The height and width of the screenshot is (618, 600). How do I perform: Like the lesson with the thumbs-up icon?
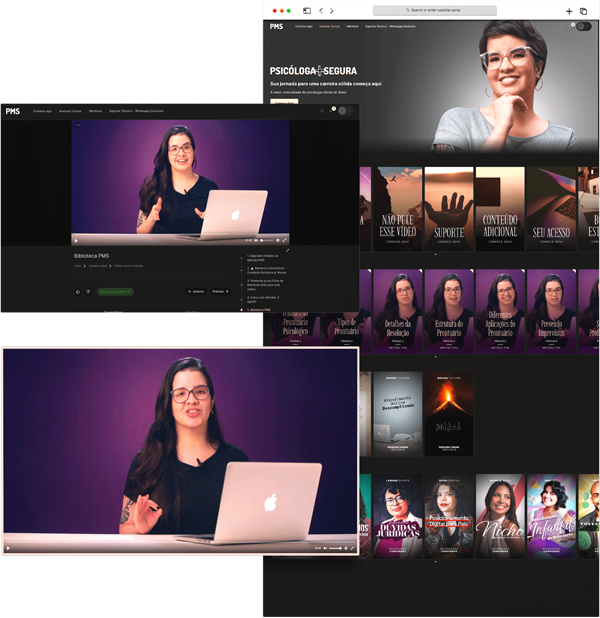[x=78, y=292]
